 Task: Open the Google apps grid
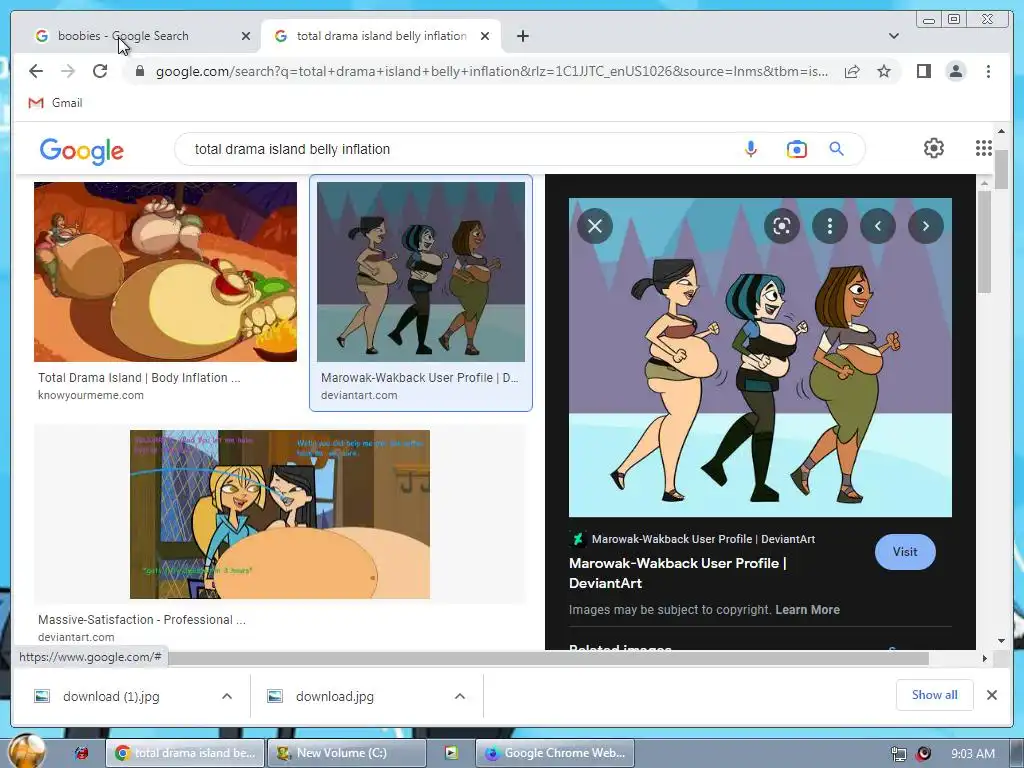pos(984,148)
